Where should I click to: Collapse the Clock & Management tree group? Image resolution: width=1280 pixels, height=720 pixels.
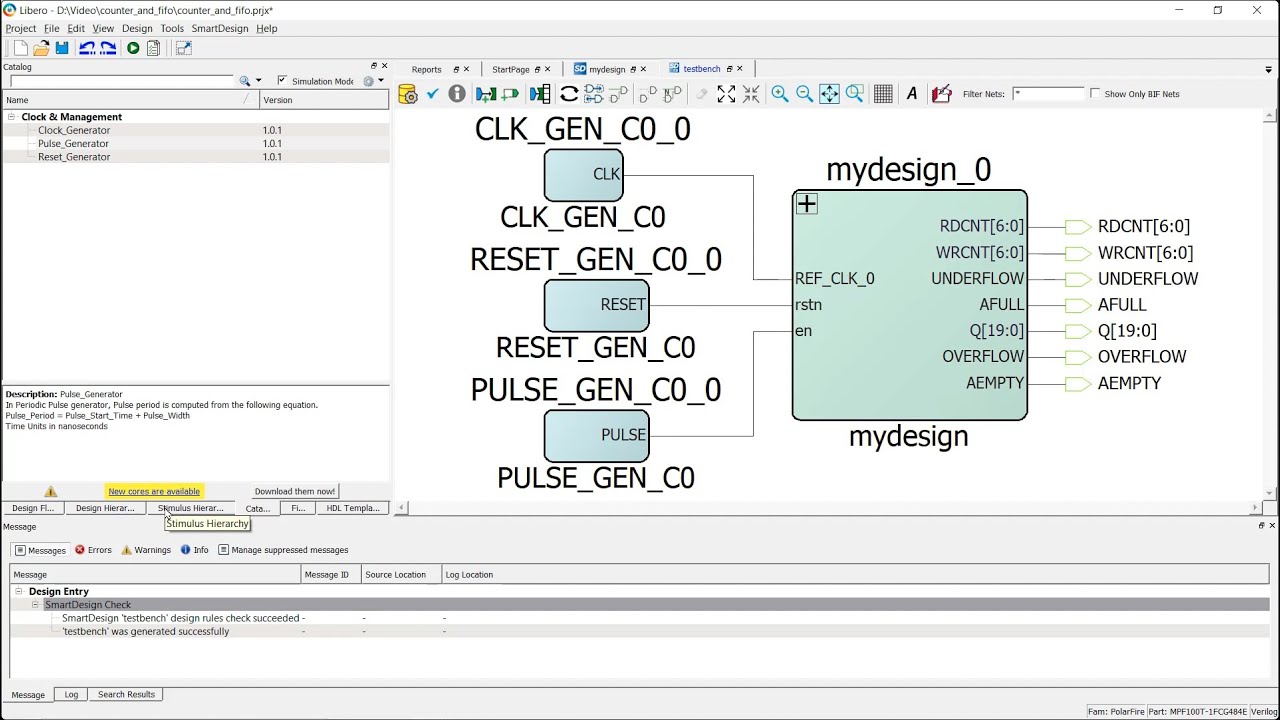[x=12, y=117]
